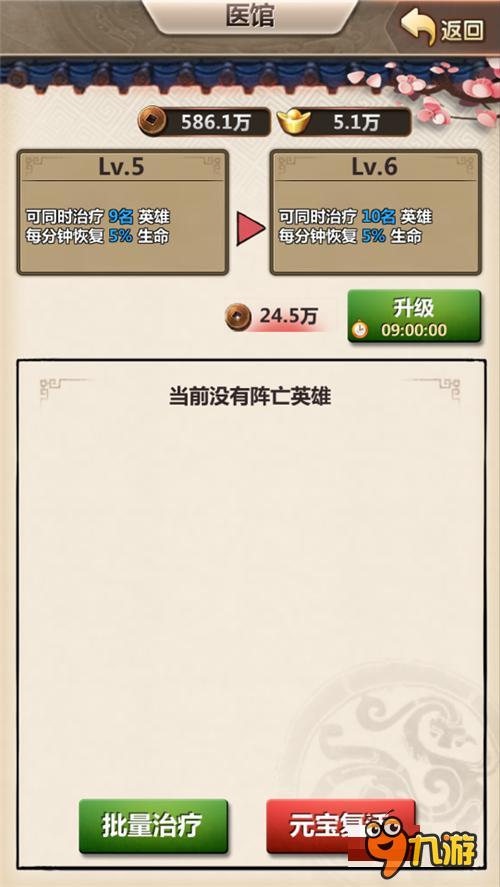Click the 返回 back label

coord(462,30)
